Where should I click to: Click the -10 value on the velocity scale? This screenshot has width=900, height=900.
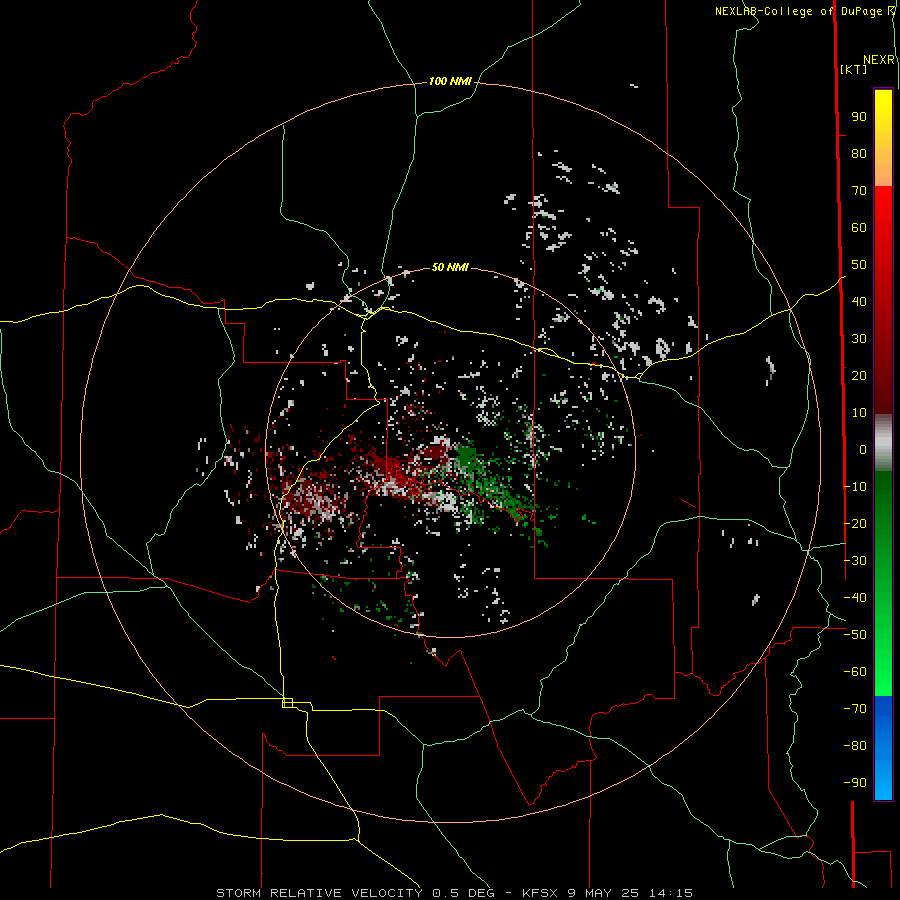pyautogui.click(x=855, y=487)
